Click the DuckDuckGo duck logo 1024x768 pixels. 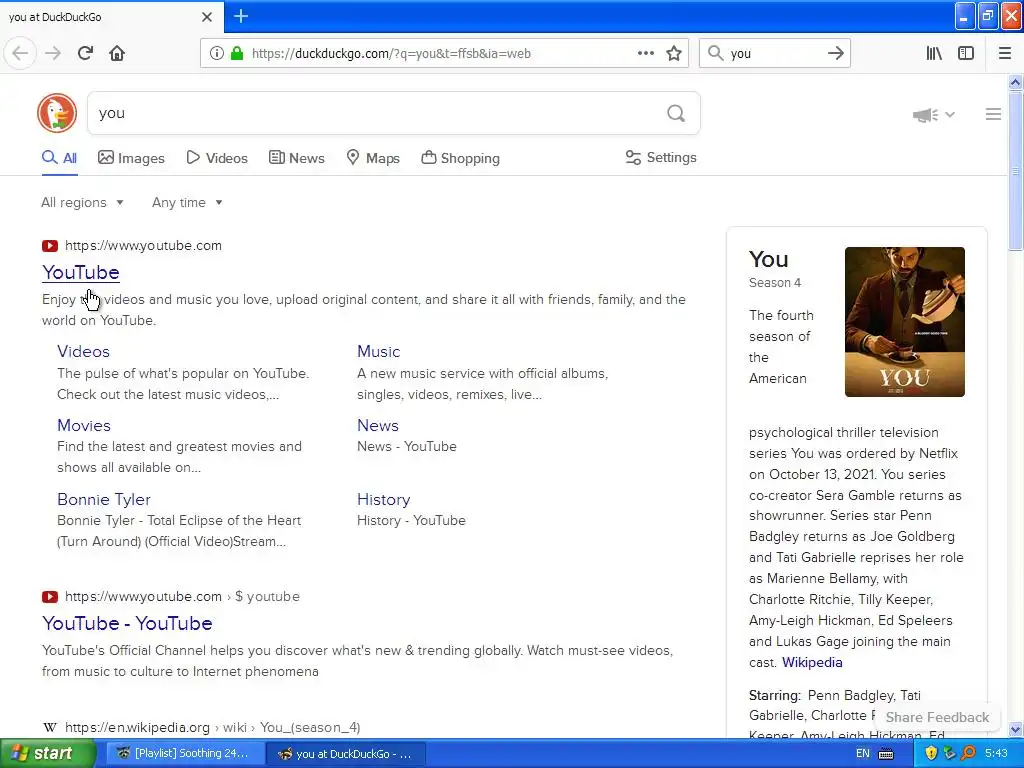tap(57, 113)
